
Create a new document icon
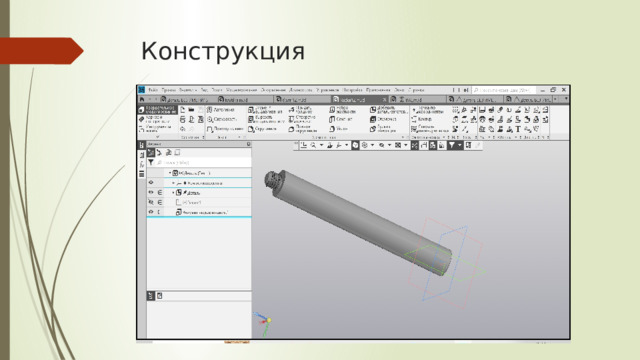[x=182, y=110]
